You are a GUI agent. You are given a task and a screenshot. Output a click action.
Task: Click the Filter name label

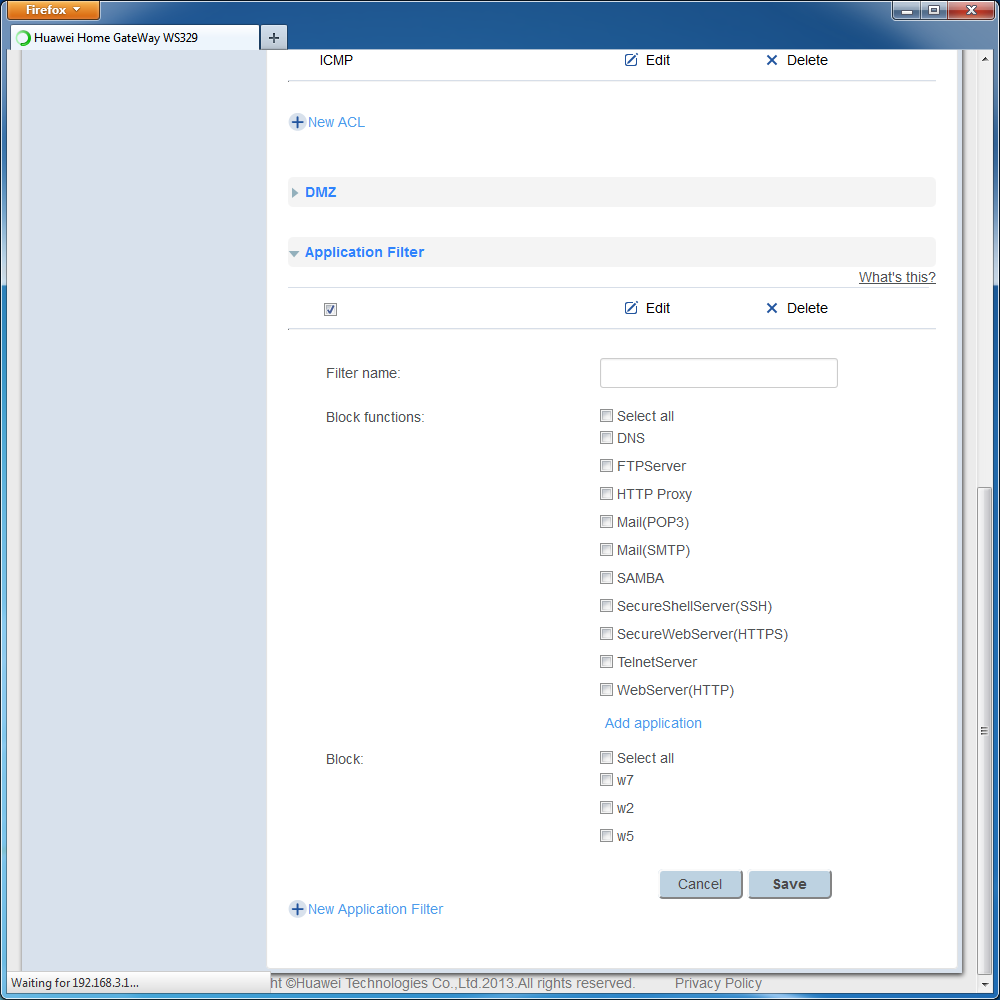coord(363,373)
